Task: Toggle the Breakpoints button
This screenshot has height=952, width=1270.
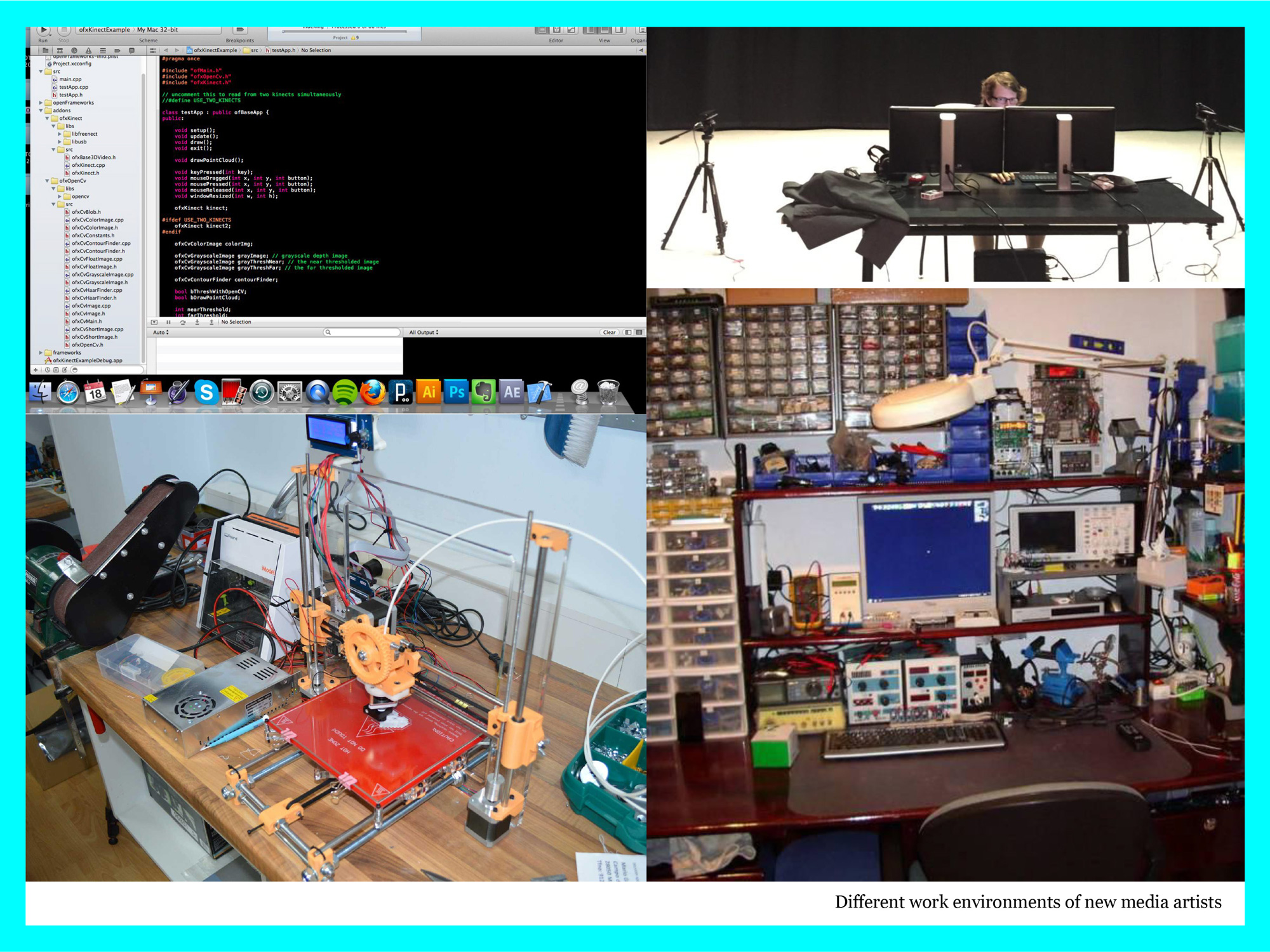Action: click(x=239, y=30)
